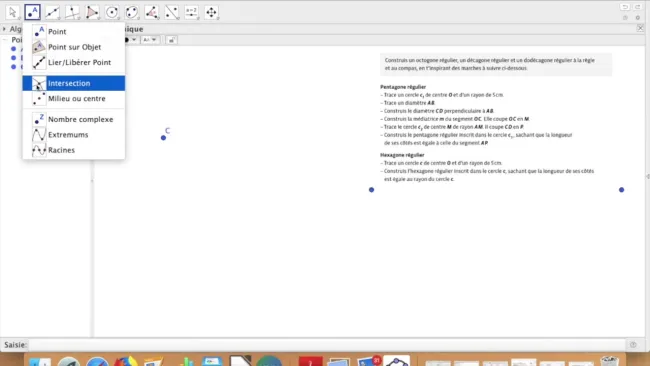Choose Lier/Libérer Point menu entry
Screen dimensions: 650x366
tap(73, 62)
